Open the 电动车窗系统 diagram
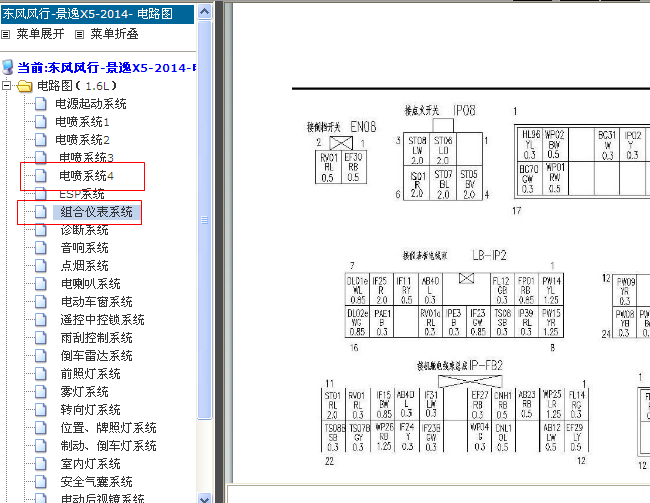 [x=97, y=302]
